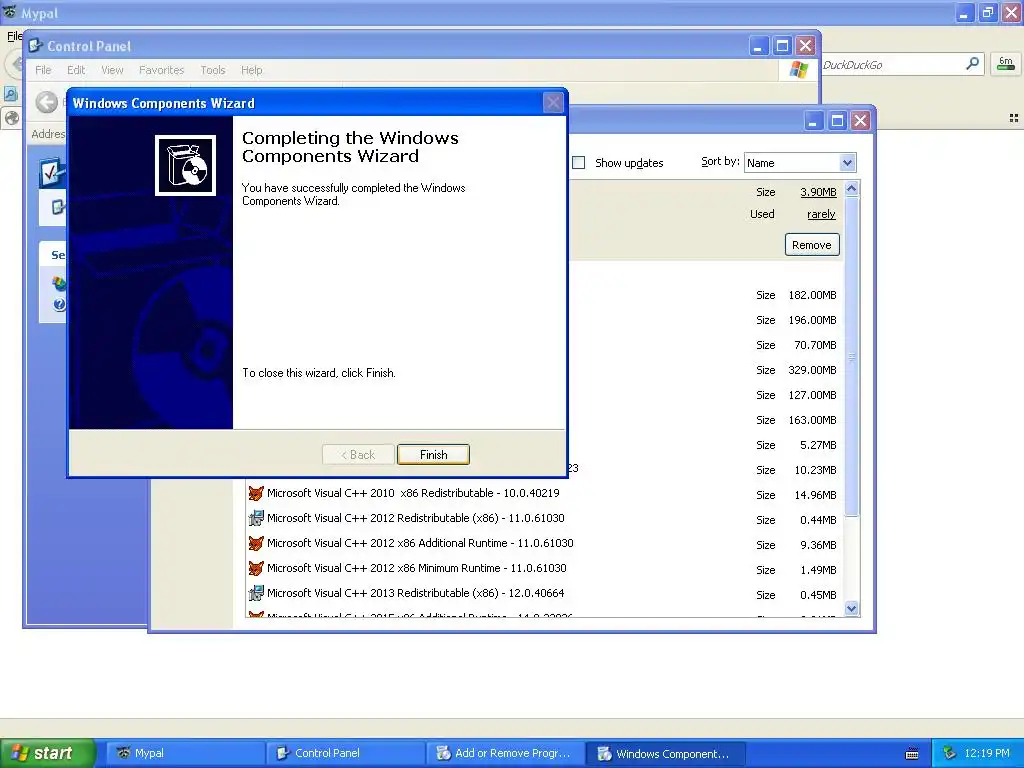The height and width of the screenshot is (768, 1024).
Task: Minimize the Control Panel window
Action: click(758, 46)
